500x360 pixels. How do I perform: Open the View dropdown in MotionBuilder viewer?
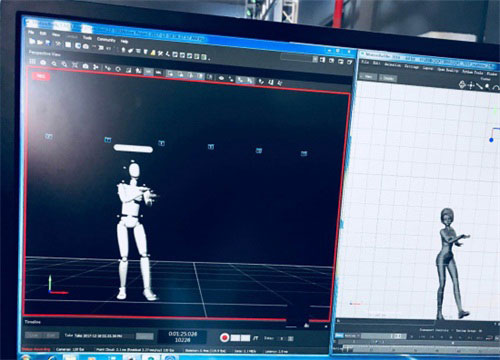pos(368,77)
